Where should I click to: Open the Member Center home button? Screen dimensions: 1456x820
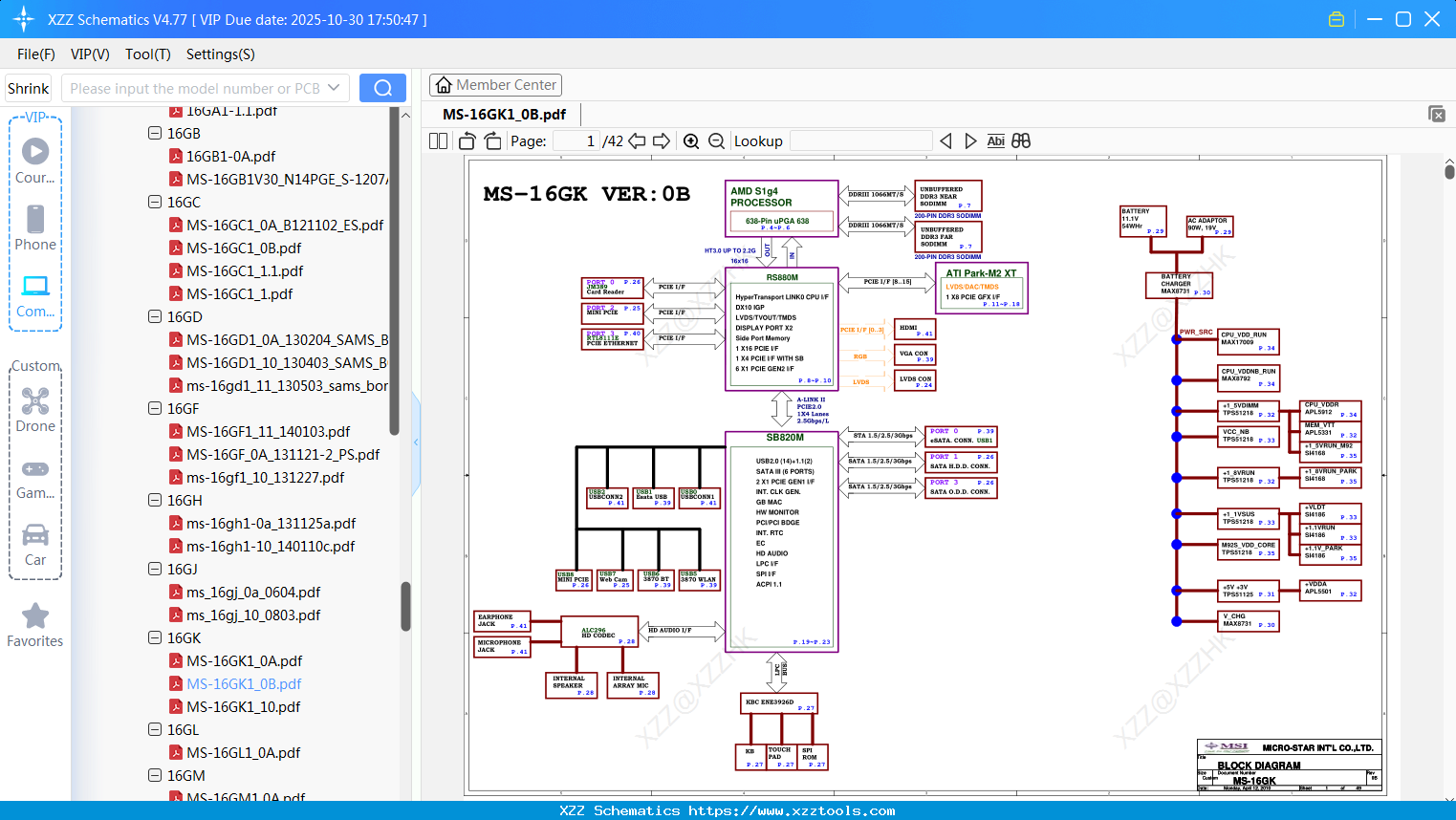pyautogui.click(x=495, y=85)
